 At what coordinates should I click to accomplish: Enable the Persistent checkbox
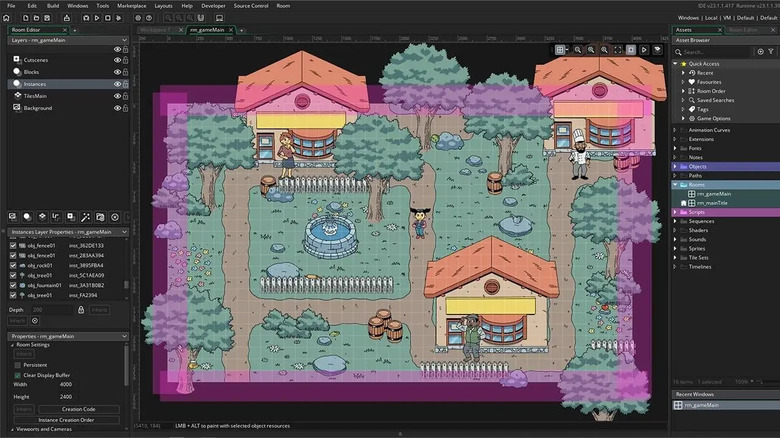17,365
